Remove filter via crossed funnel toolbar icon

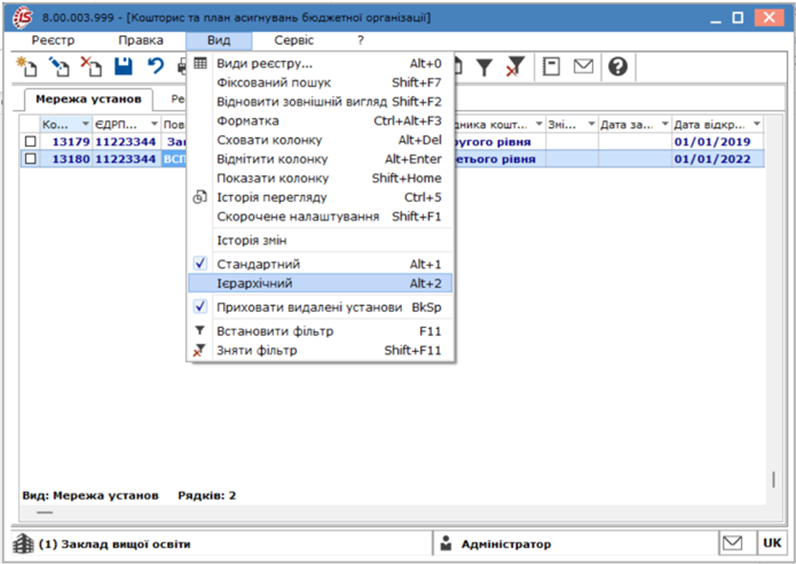515,67
